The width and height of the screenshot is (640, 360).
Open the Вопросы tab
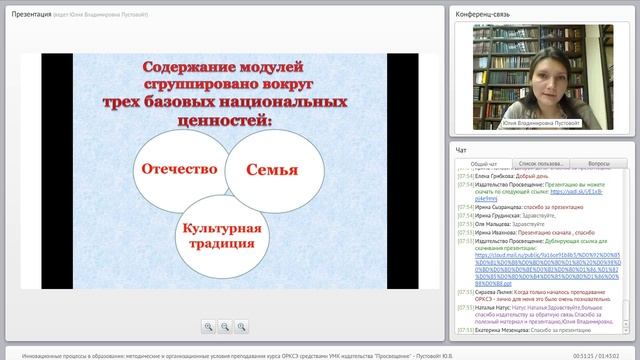(598, 164)
